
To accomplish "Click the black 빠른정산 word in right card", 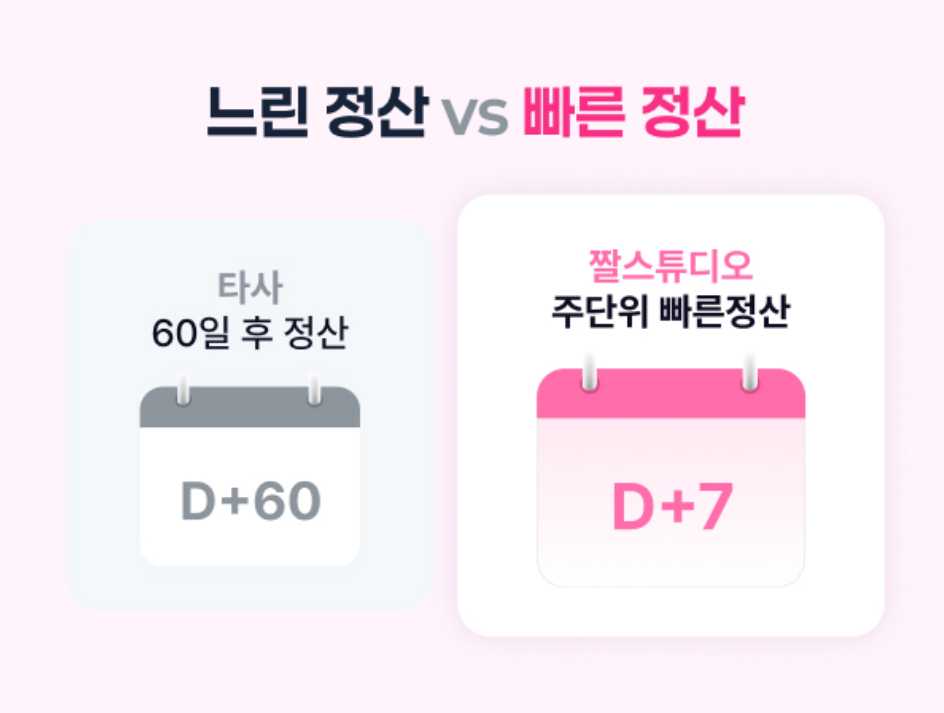I will coord(724,312).
